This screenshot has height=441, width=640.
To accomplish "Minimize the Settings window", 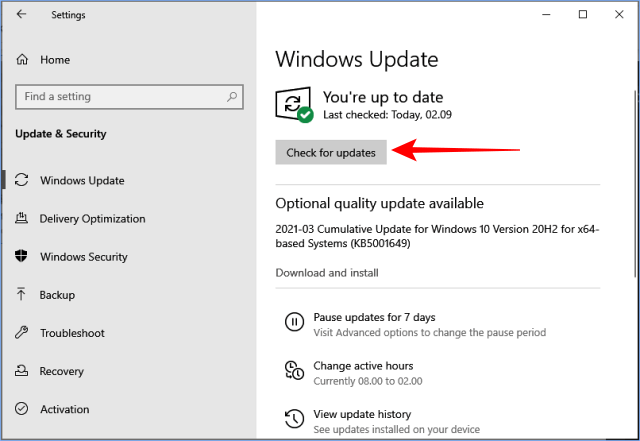I will (546, 15).
